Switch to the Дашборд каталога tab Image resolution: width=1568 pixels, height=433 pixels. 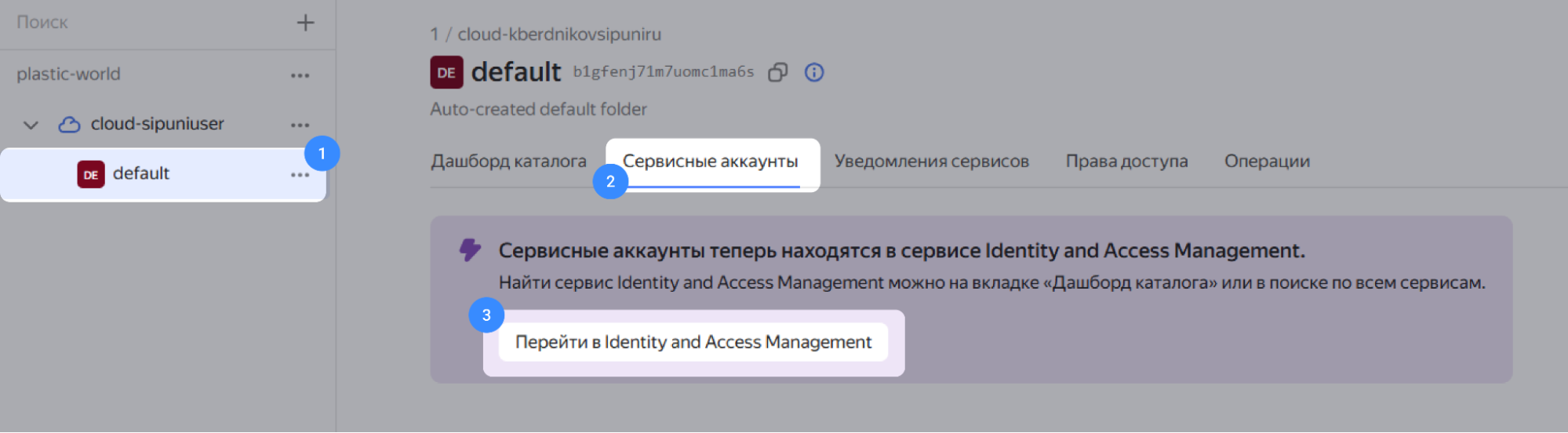tap(508, 161)
